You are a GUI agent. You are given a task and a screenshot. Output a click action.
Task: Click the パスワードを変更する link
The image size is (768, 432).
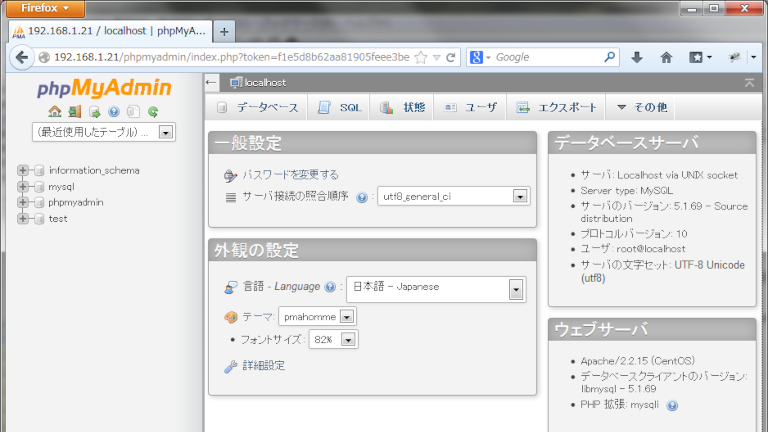pyautogui.click(x=290, y=175)
